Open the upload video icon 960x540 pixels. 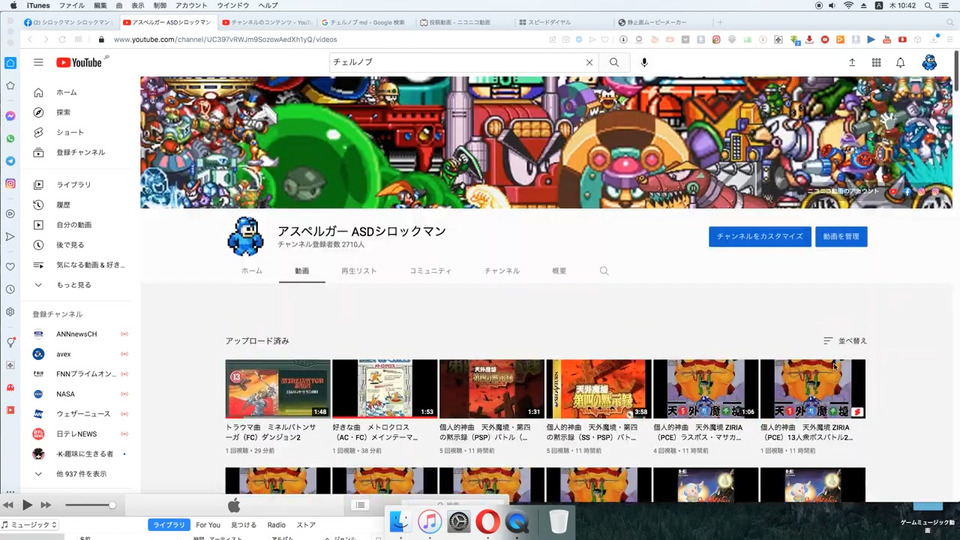(852, 62)
